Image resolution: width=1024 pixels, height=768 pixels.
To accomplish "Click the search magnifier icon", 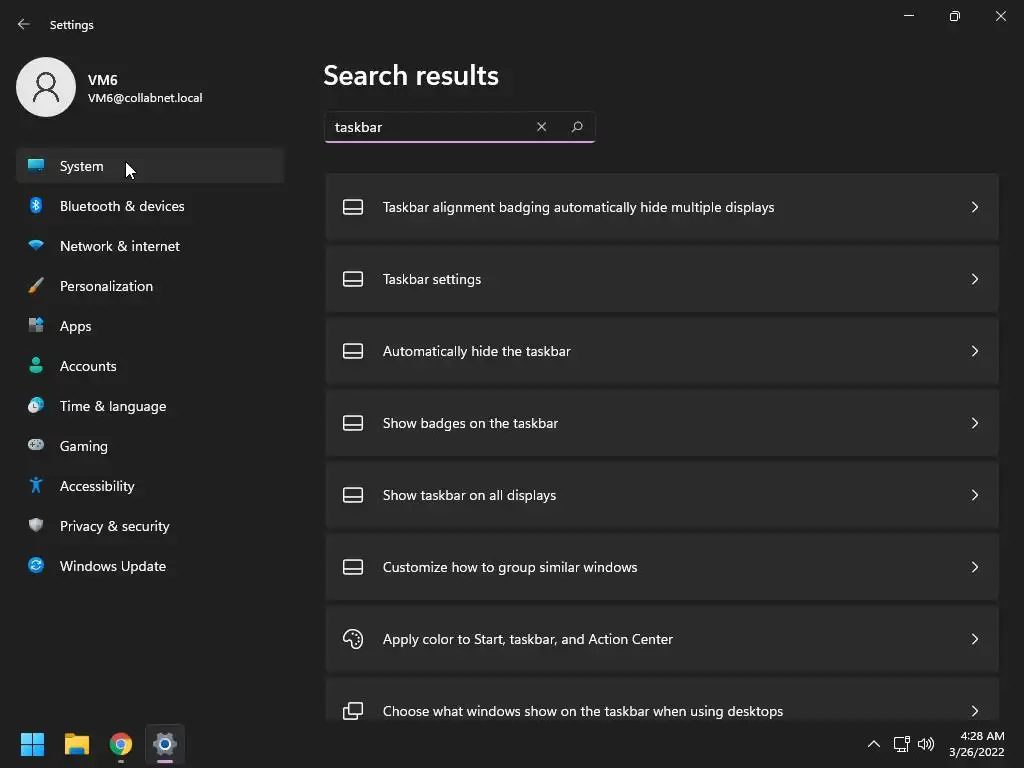I will tap(577, 127).
